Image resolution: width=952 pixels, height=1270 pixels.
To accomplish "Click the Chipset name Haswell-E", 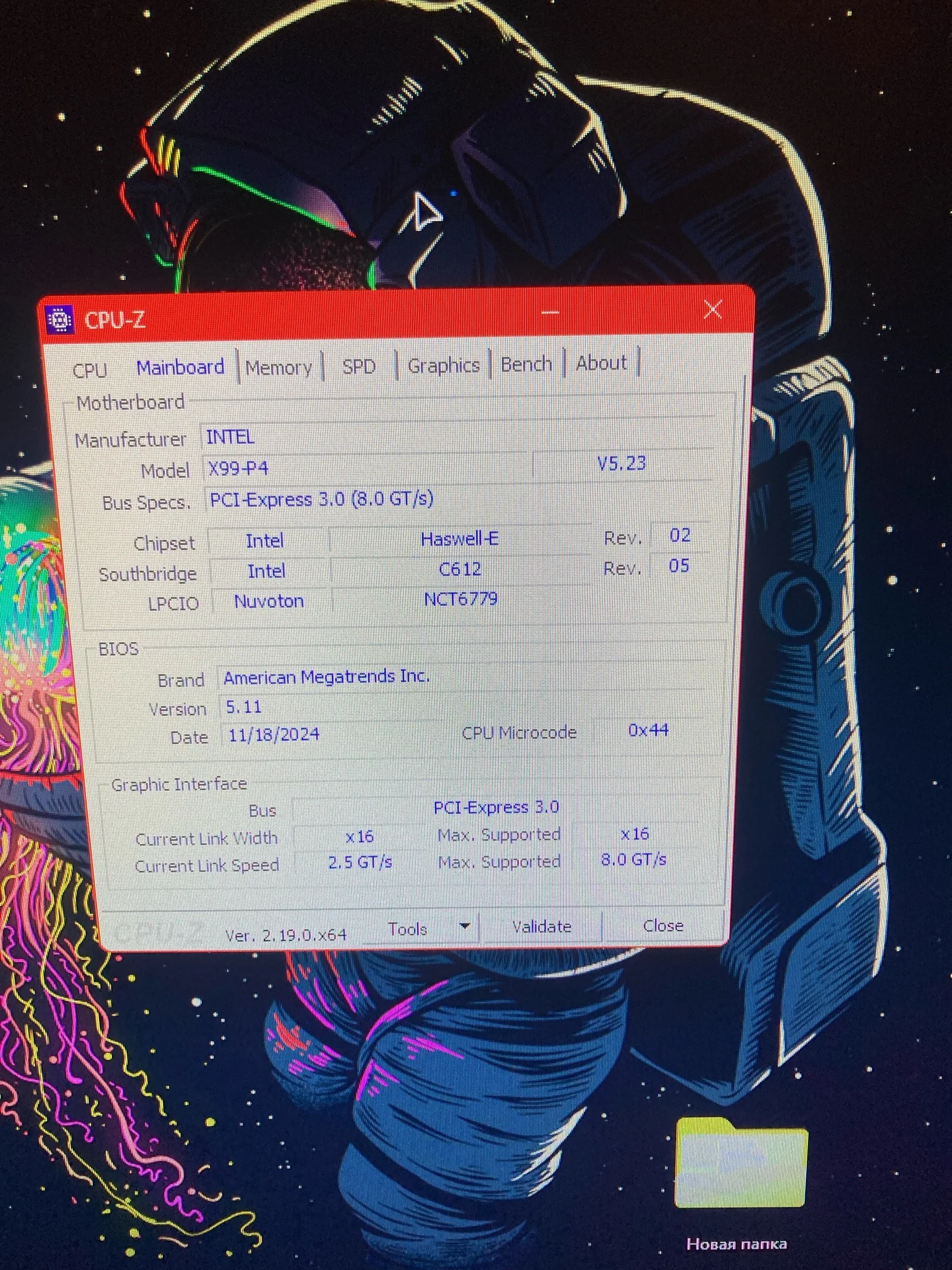I will click(x=460, y=539).
